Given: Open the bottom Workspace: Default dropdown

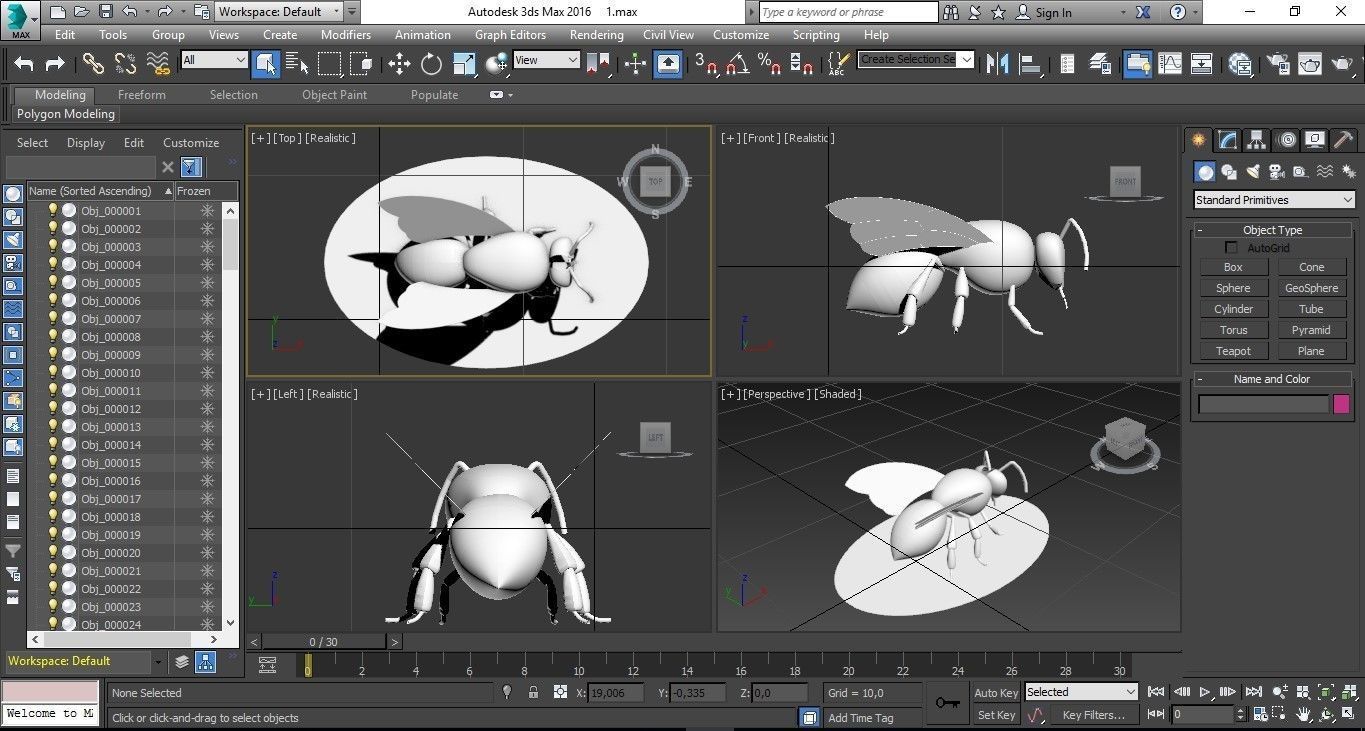Looking at the screenshot, I should (x=85, y=661).
